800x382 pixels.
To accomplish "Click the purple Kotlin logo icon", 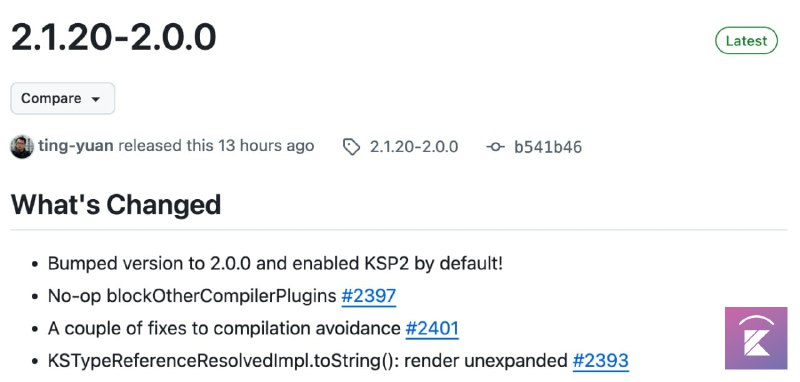I will click(756, 338).
